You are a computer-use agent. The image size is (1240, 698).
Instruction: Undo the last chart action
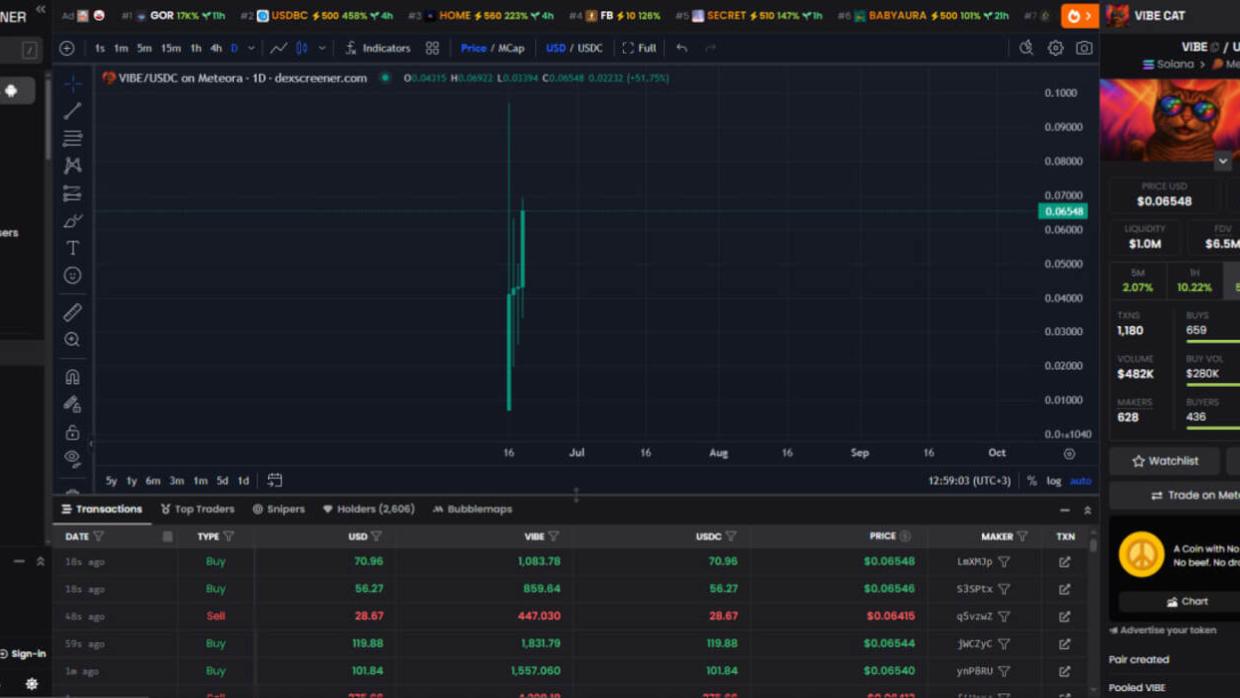pos(682,48)
